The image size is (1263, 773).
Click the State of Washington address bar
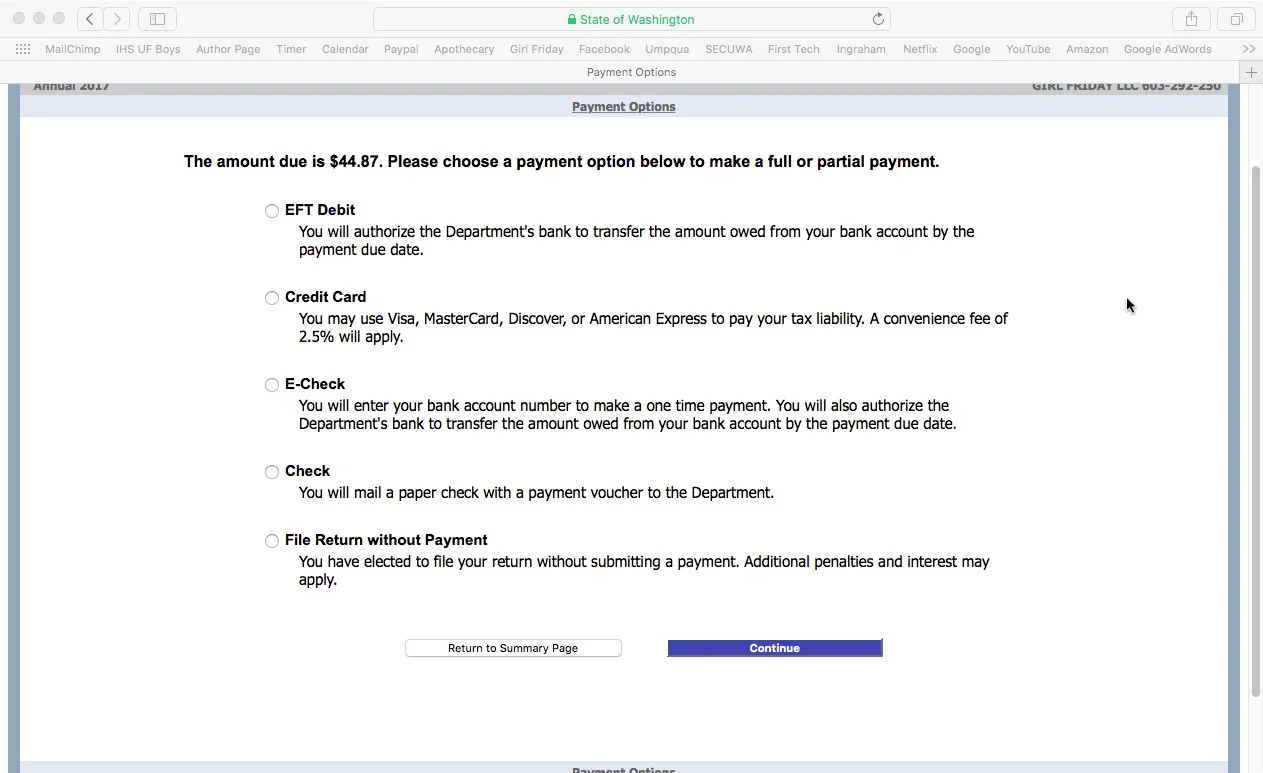coord(631,19)
